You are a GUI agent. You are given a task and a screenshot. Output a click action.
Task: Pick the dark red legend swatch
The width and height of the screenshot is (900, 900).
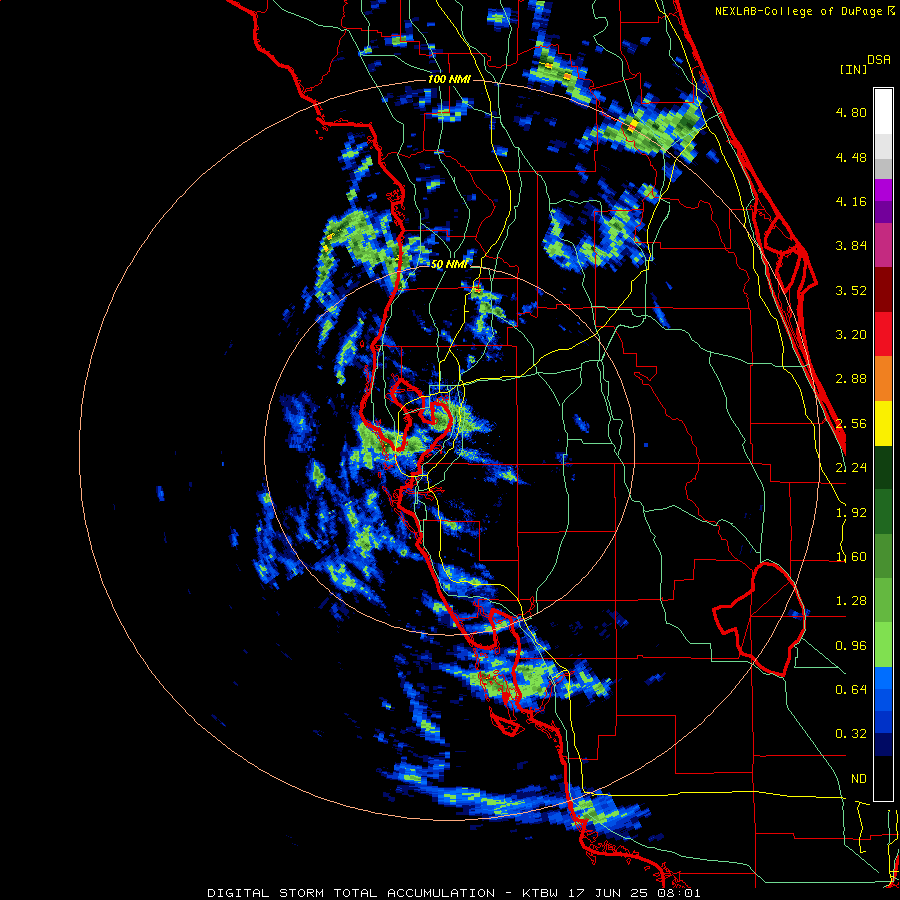(x=883, y=290)
